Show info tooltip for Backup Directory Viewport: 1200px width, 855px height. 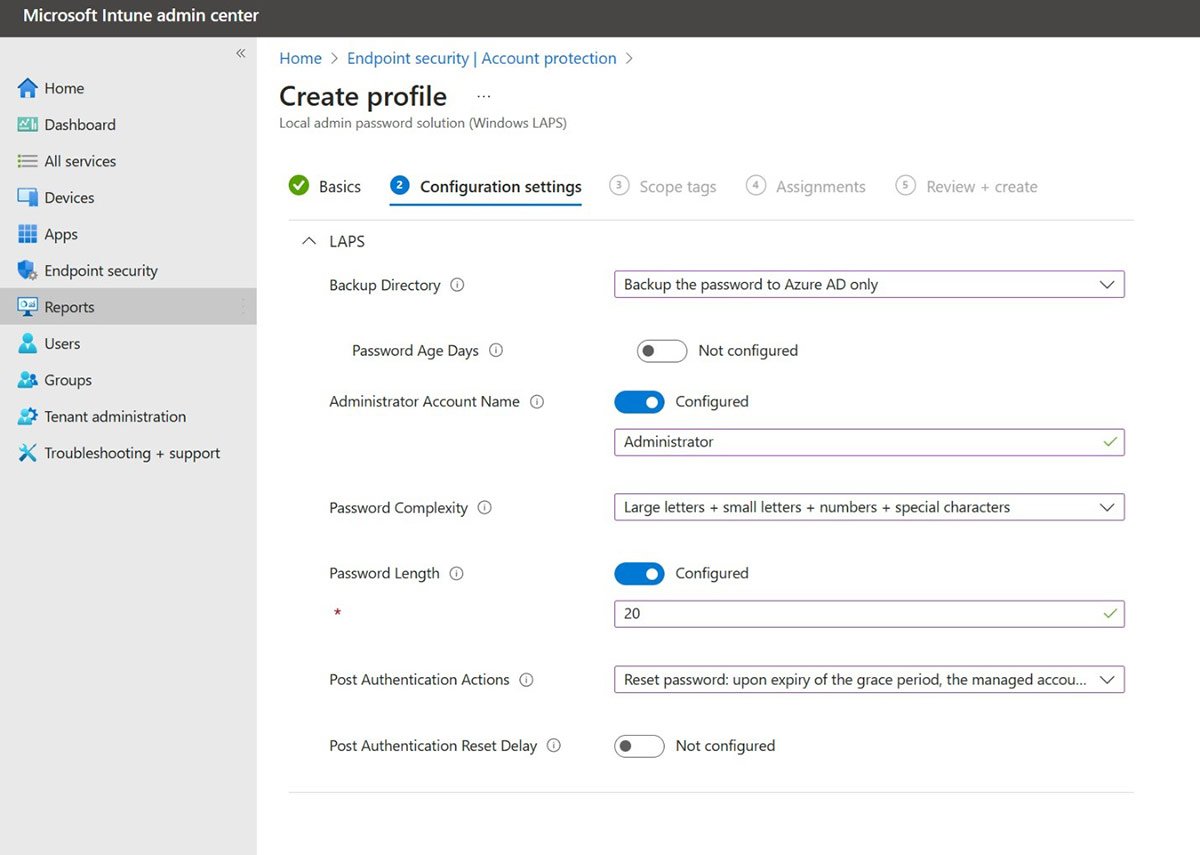tap(457, 285)
